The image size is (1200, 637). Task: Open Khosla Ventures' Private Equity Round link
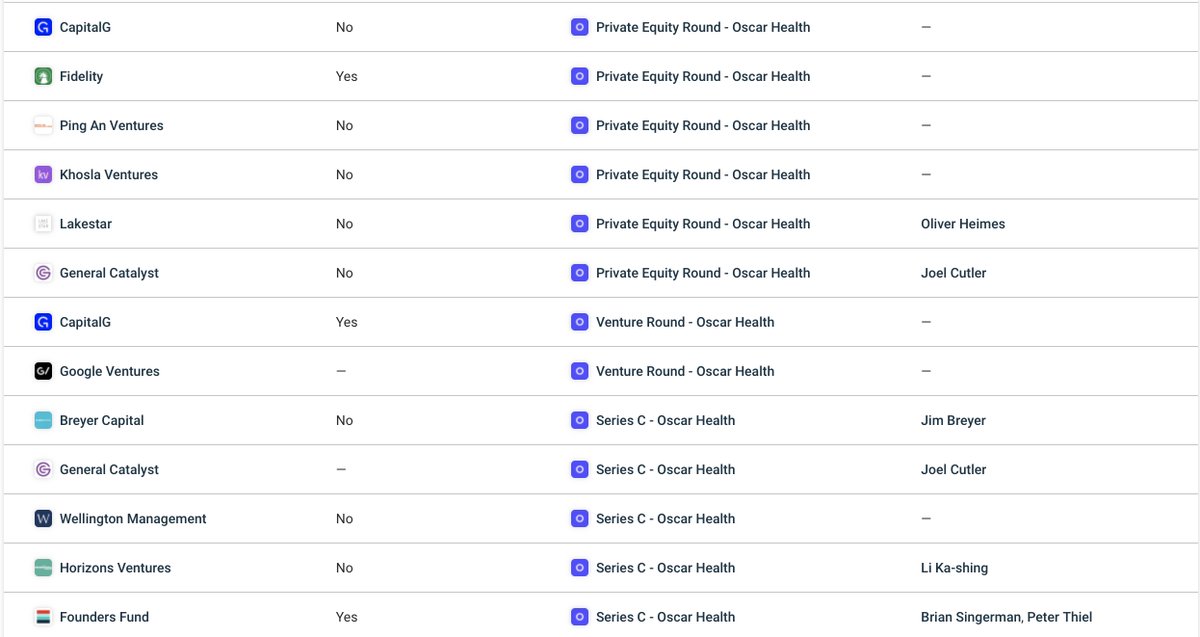[x=703, y=174]
